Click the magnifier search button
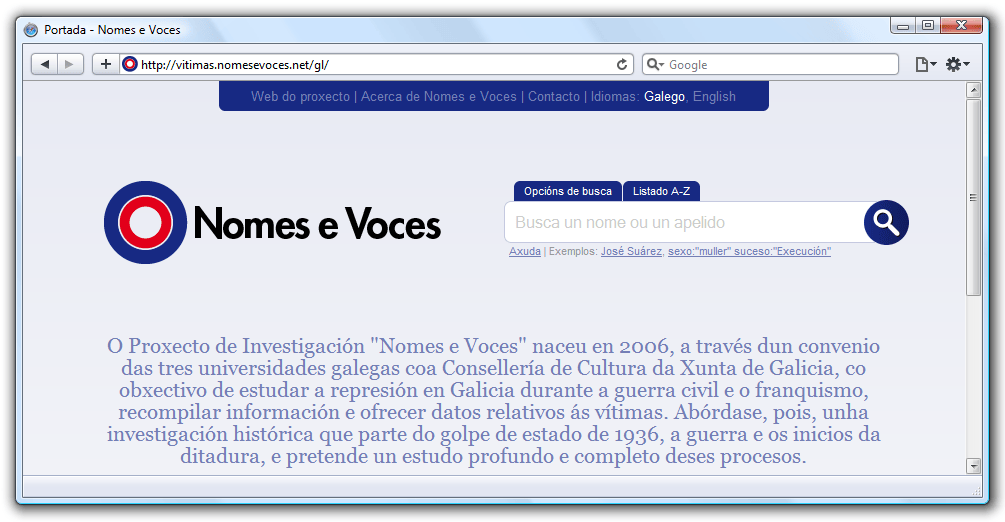The height and width of the screenshot is (522, 1005). coord(886,223)
